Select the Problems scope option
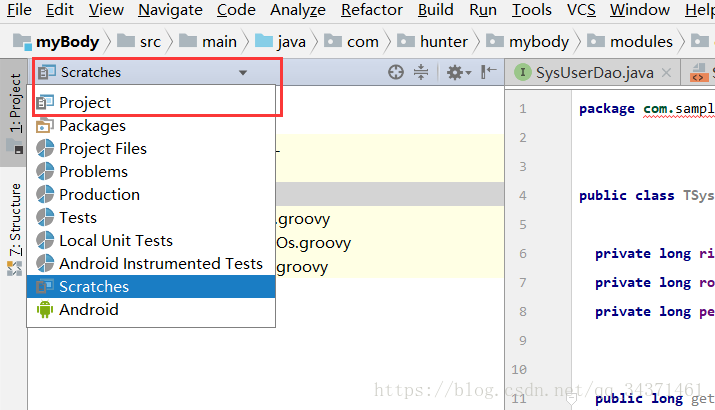715x410 pixels. click(x=93, y=172)
